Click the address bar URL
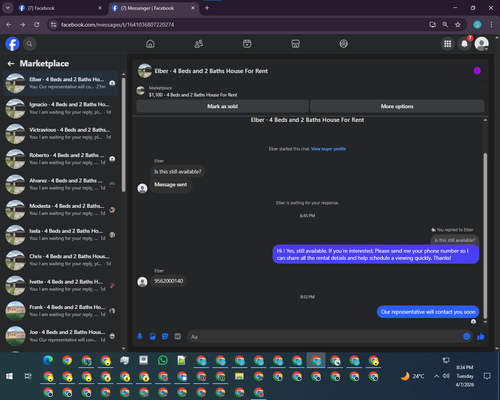The height and width of the screenshot is (400, 500). point(117,25)
